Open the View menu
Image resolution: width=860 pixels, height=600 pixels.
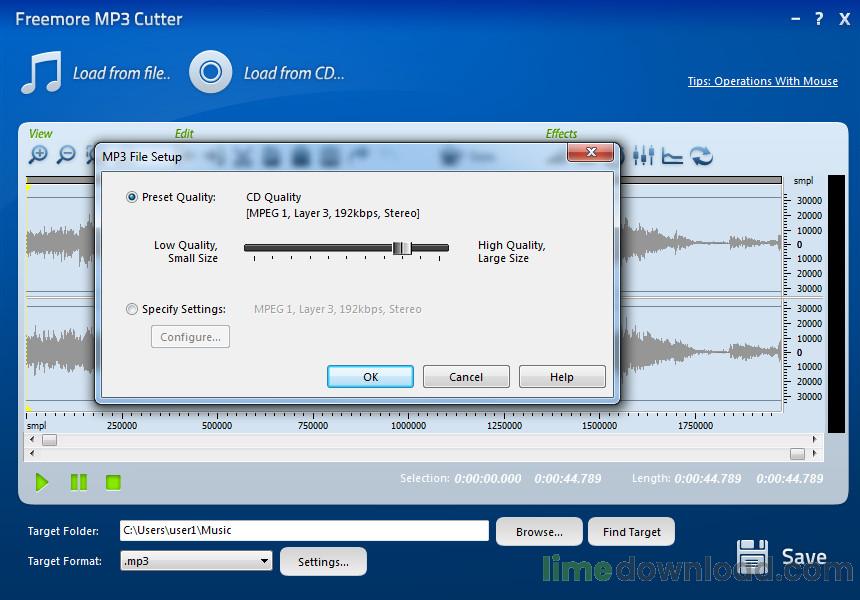(41, 133)
